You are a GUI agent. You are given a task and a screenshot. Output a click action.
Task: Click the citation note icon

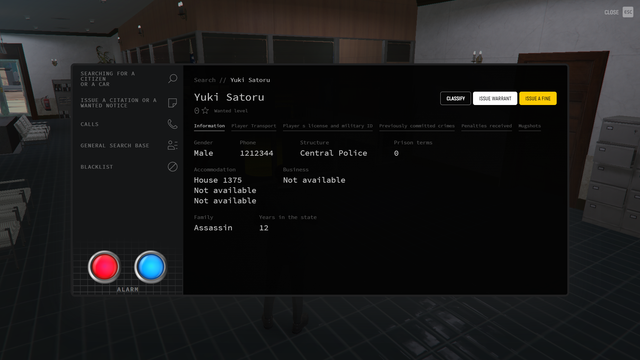tap(173, 102)
